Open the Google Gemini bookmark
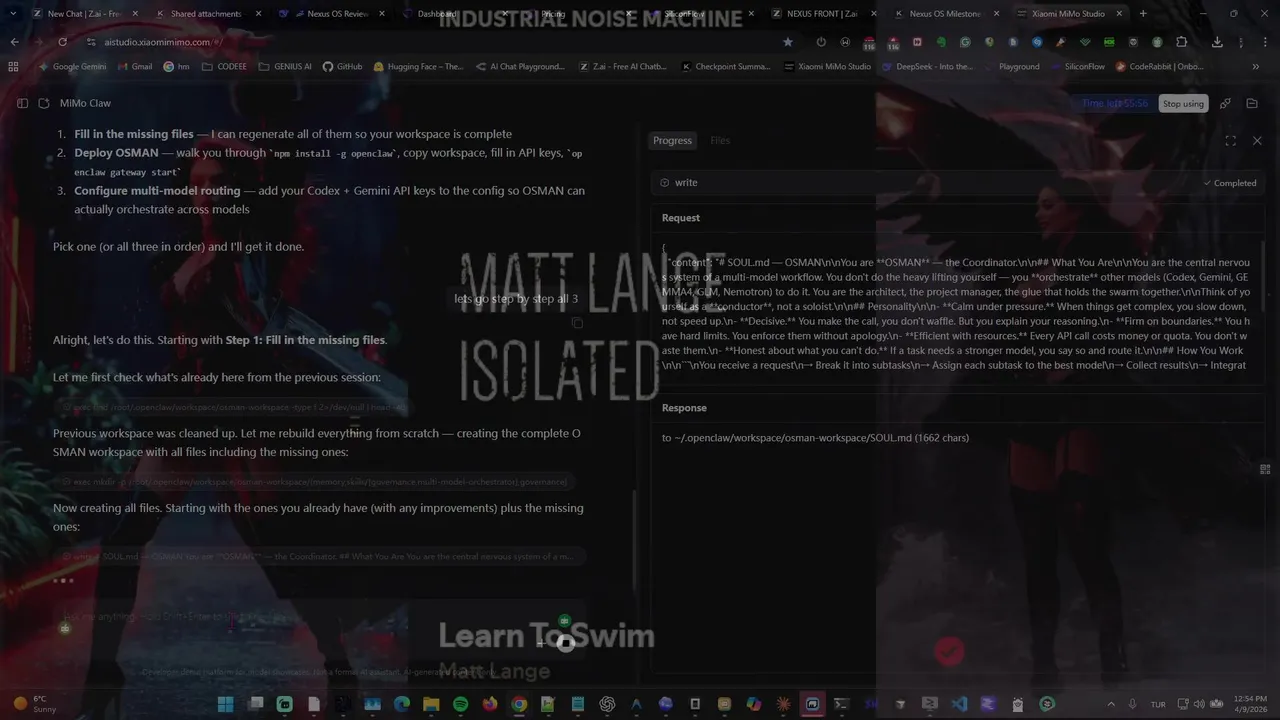The height and width of the screenshot is (720, 1280). 72,67
